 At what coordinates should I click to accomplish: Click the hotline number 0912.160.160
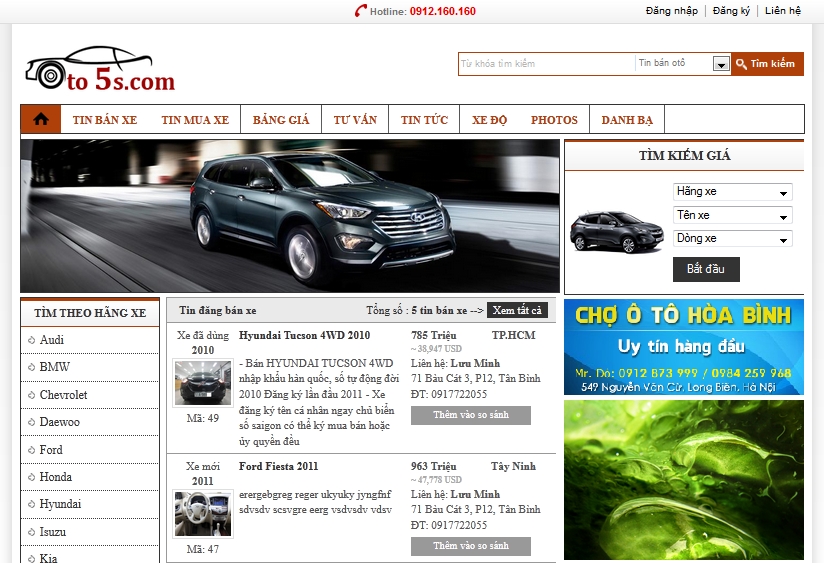pos(442,11)
